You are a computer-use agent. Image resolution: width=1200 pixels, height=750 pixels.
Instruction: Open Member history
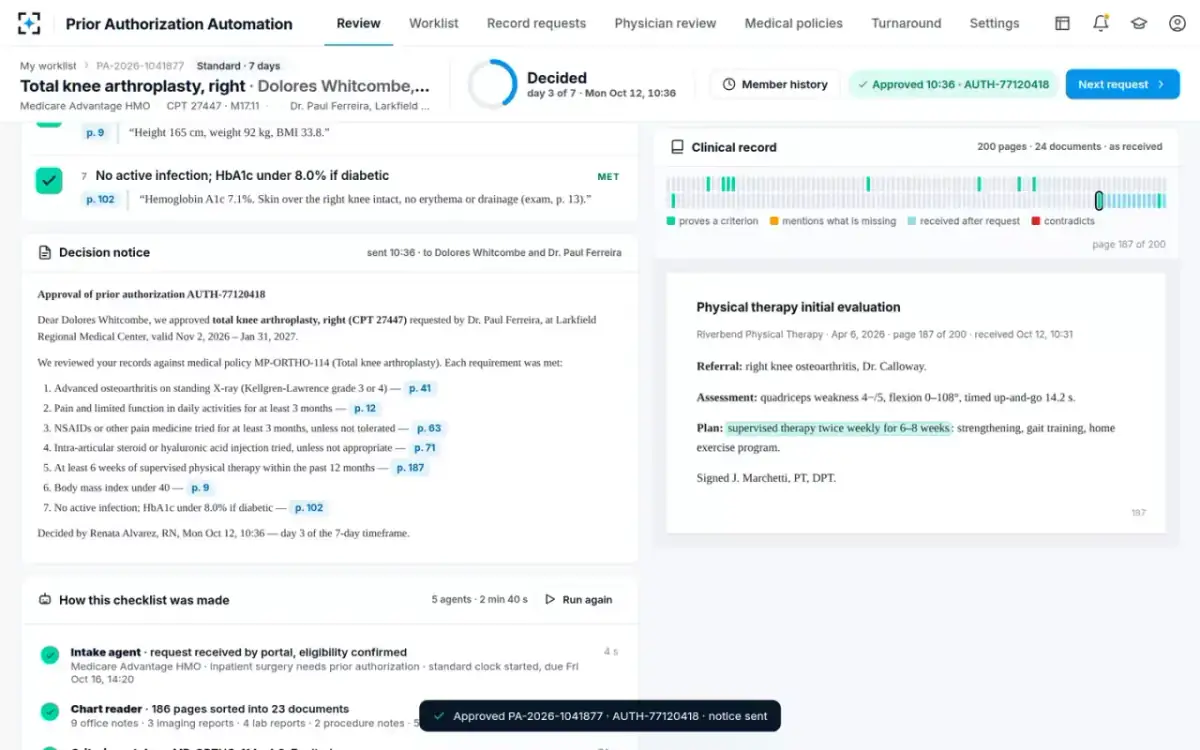pyautogui.click(x=775, y=84)
